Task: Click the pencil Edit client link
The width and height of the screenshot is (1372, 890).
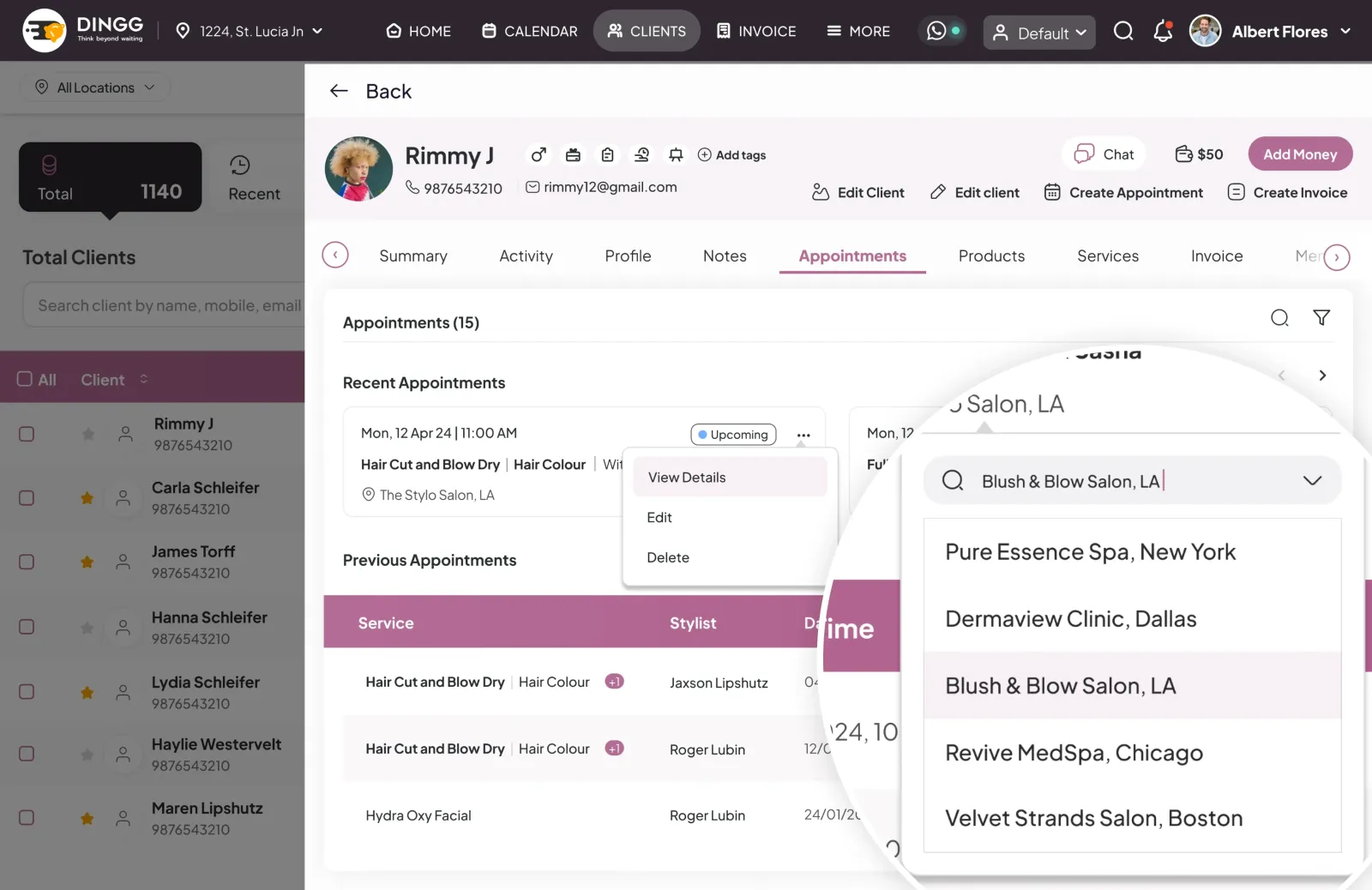Action: tap(975, 193)
